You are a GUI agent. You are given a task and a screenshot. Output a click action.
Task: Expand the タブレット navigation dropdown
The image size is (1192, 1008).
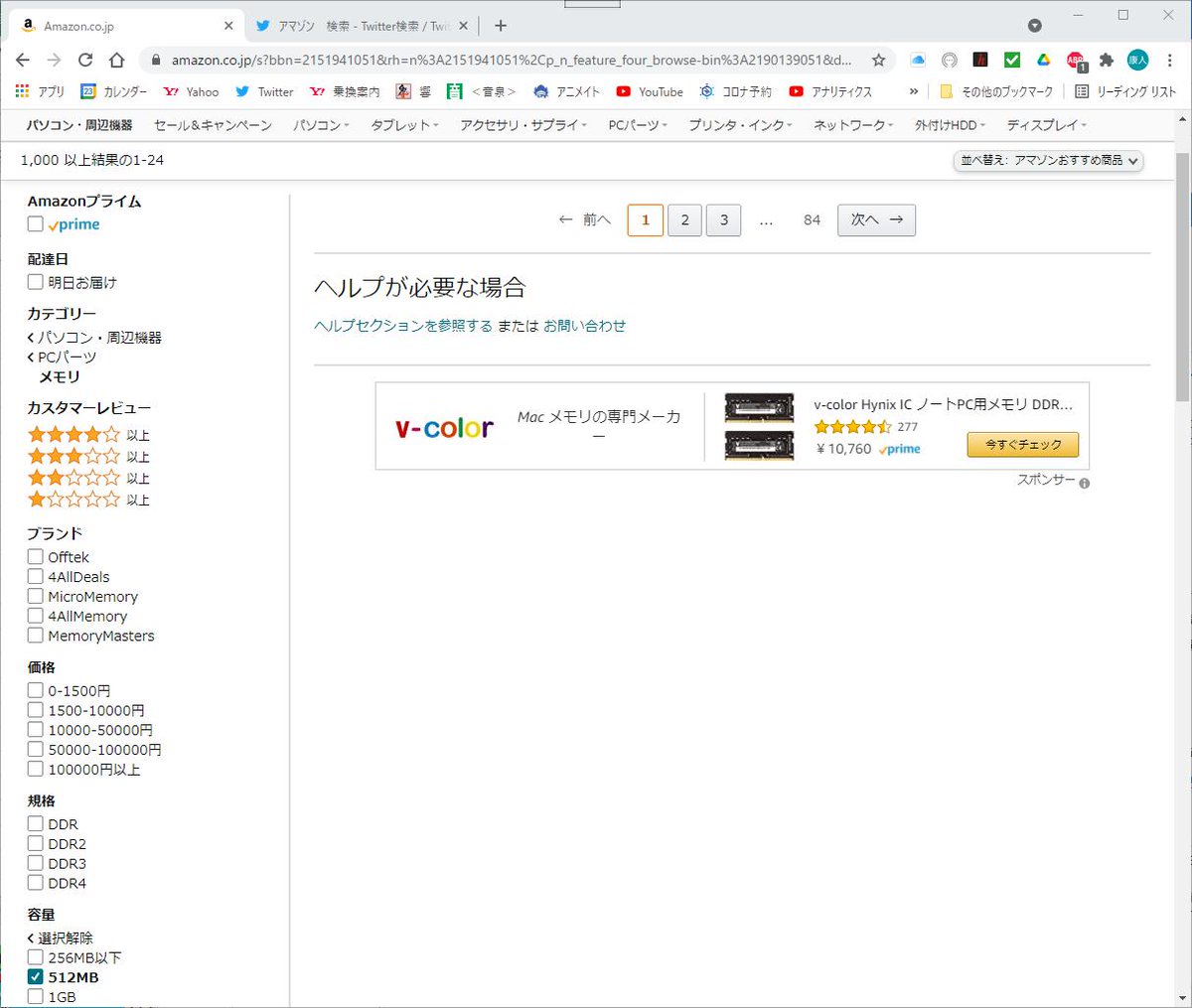click(x=404, y=125)
